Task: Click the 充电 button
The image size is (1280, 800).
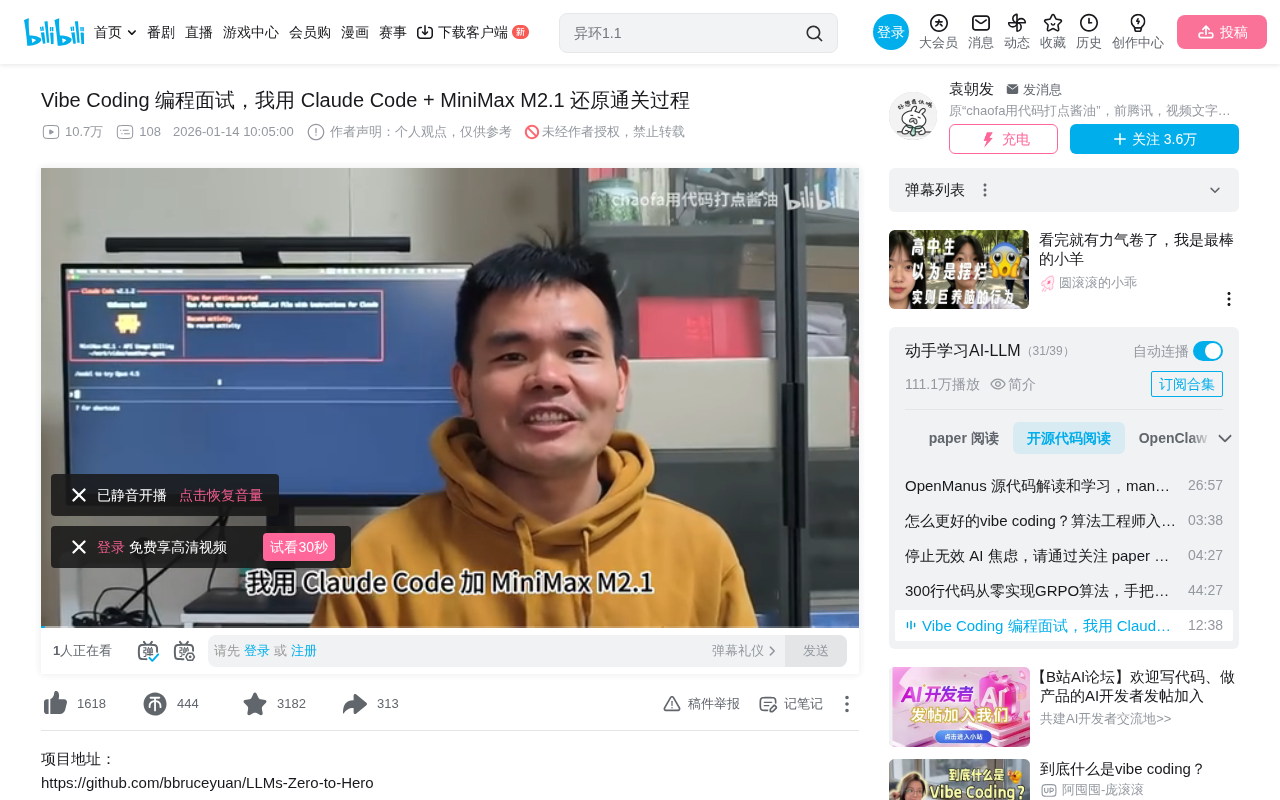Action: point(1003,139)
